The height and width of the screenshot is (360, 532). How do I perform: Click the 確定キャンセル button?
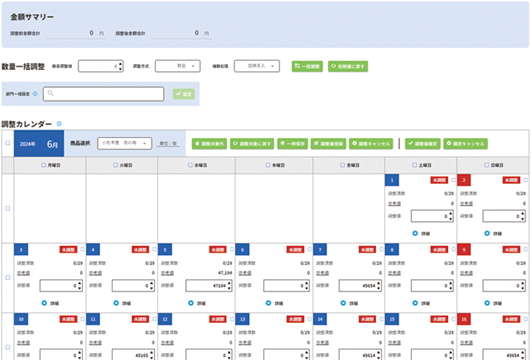466,144
